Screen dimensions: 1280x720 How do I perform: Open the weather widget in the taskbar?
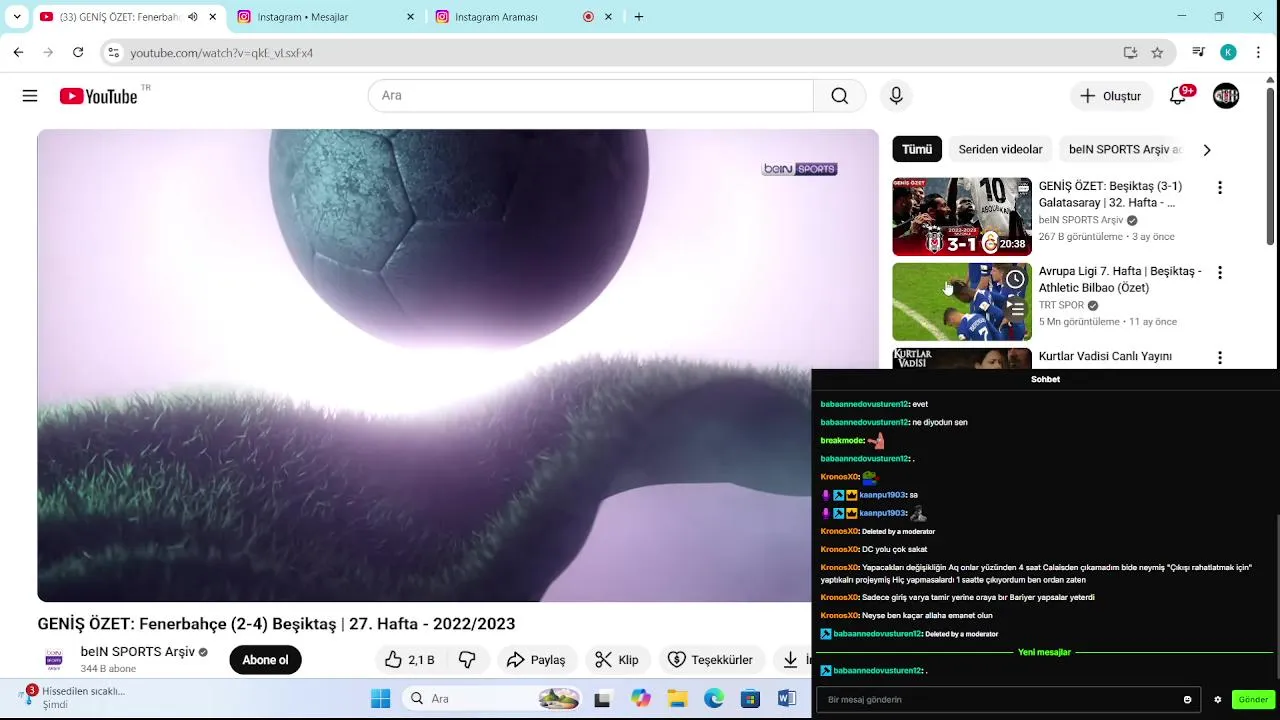pos(72,697)
